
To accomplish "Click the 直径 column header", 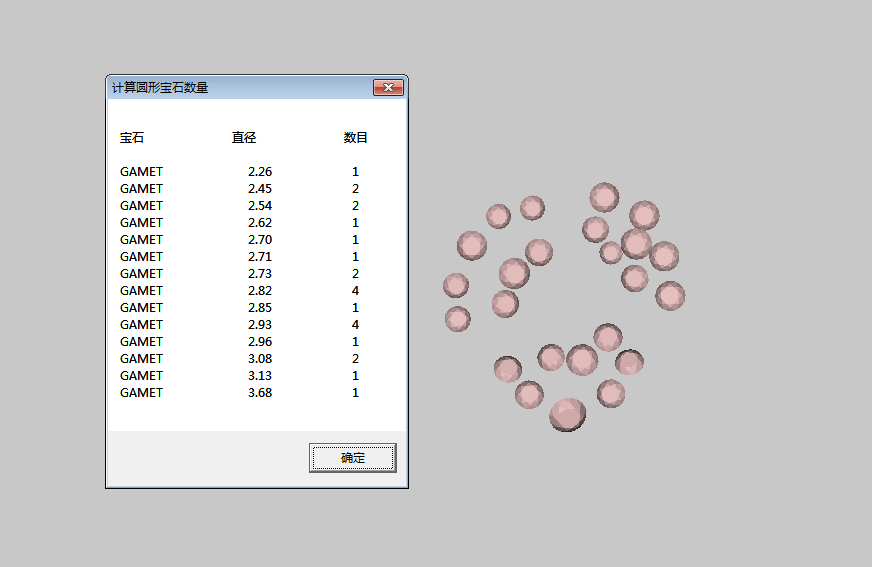I will pos(244,138).
